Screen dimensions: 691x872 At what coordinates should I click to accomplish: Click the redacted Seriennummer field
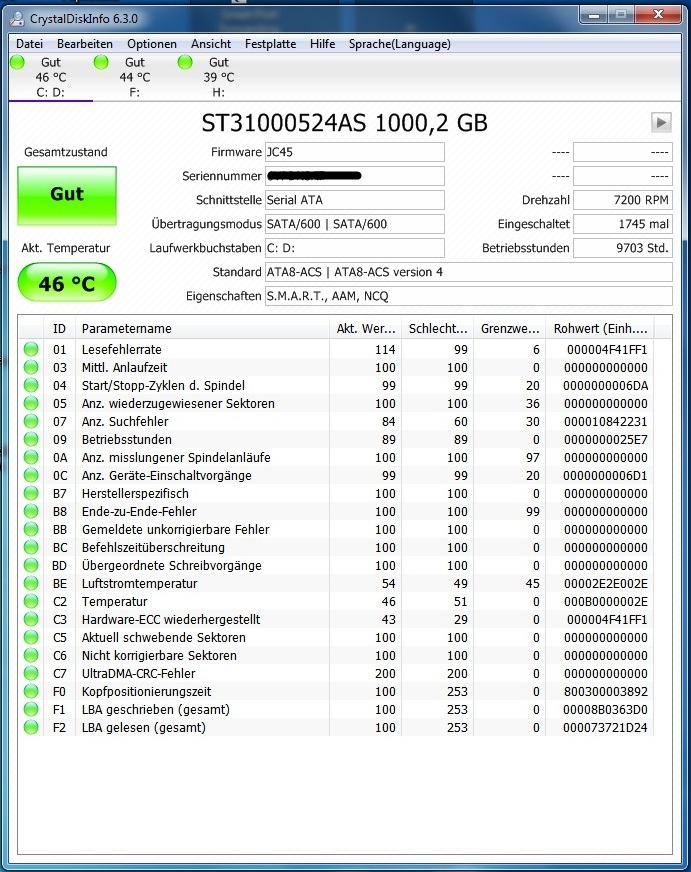(x=355, y=176)
